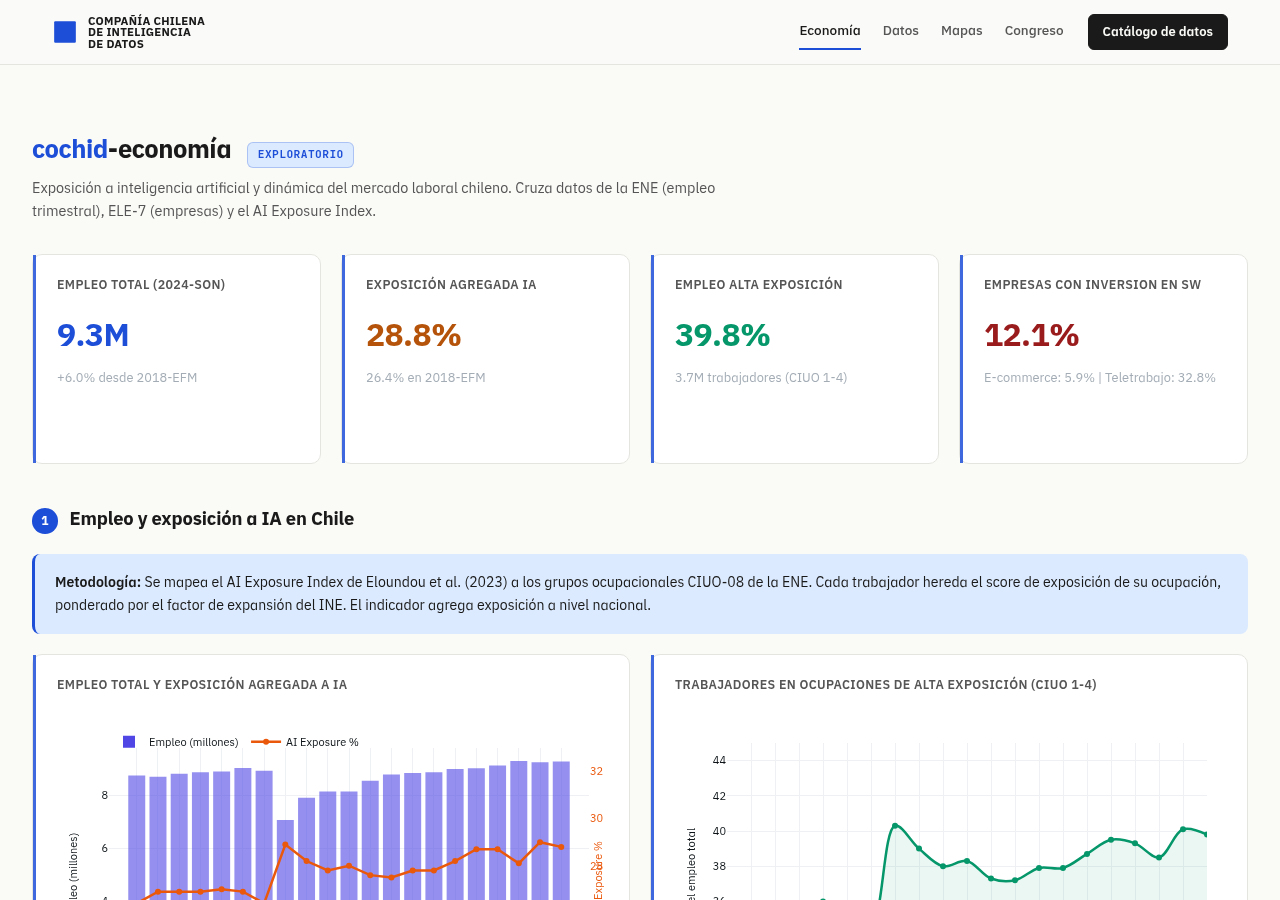Click 'E-commerce: 5.9% | Teletrabajo: 32.8%' text
The image size is (1280, 900).
tap(1100, 378)
